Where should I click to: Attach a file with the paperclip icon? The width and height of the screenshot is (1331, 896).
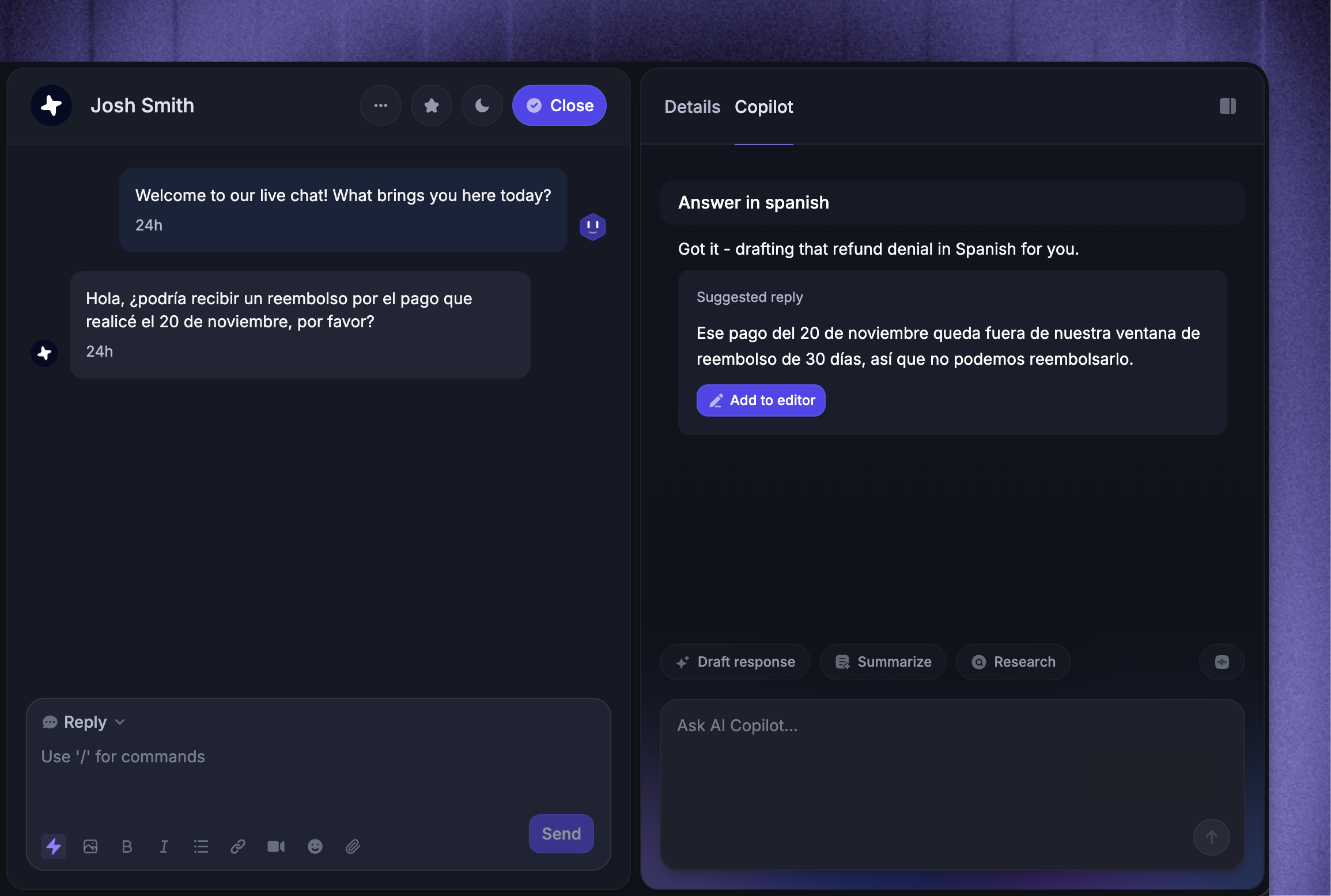[x=353, y=846]
